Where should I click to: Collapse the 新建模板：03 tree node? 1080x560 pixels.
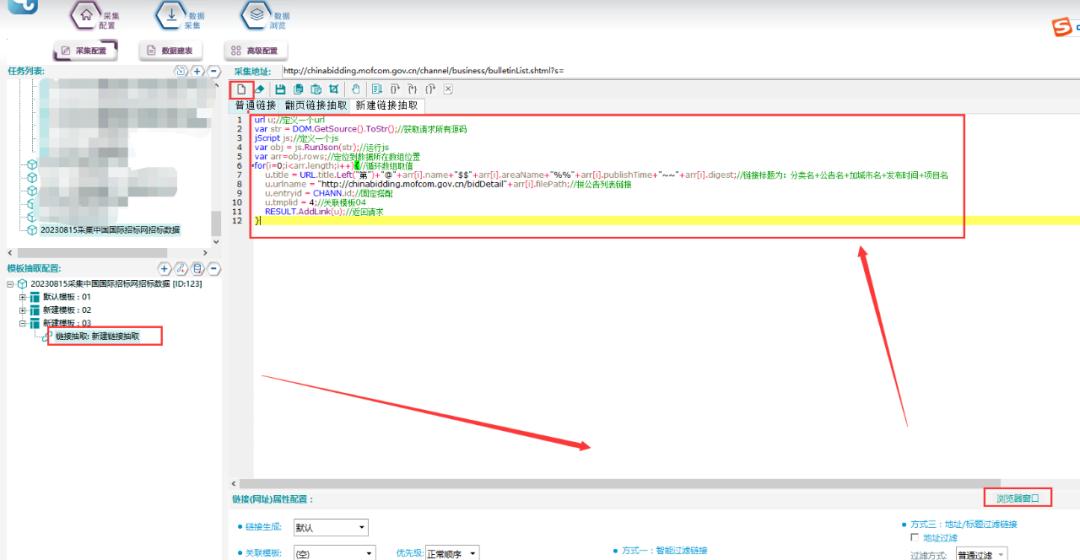(x=23, y=323)
